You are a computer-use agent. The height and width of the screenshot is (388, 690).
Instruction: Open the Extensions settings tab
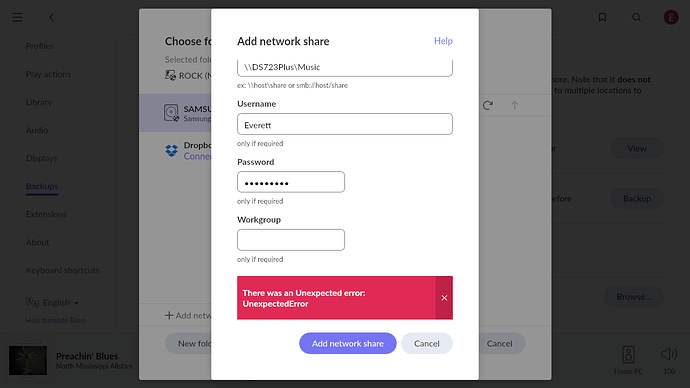pyautogui.click(x=46, y=214)
